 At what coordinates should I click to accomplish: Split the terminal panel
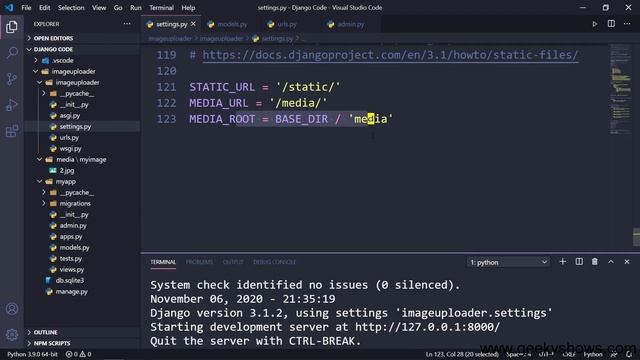tap(579, 262)
